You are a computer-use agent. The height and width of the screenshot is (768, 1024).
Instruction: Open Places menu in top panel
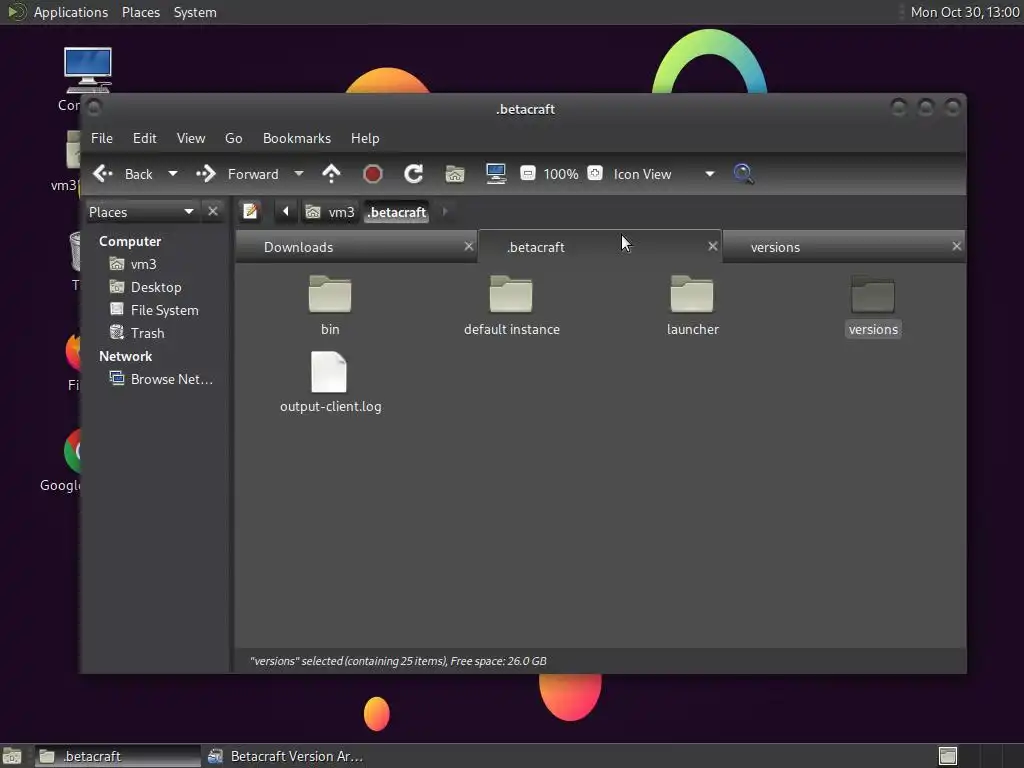[x=141, y=12]
